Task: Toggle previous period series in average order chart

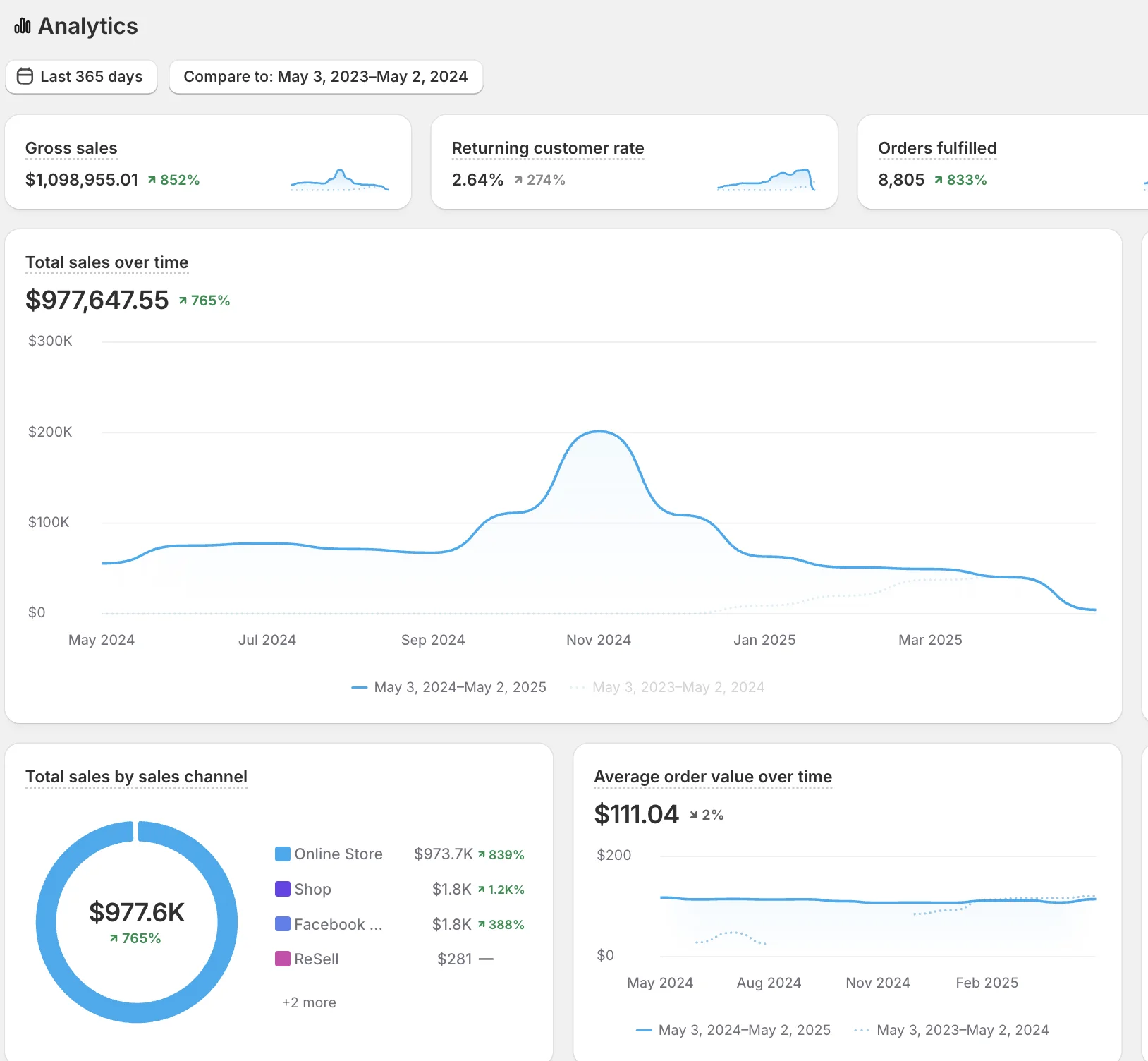Action: point(951,1030)
